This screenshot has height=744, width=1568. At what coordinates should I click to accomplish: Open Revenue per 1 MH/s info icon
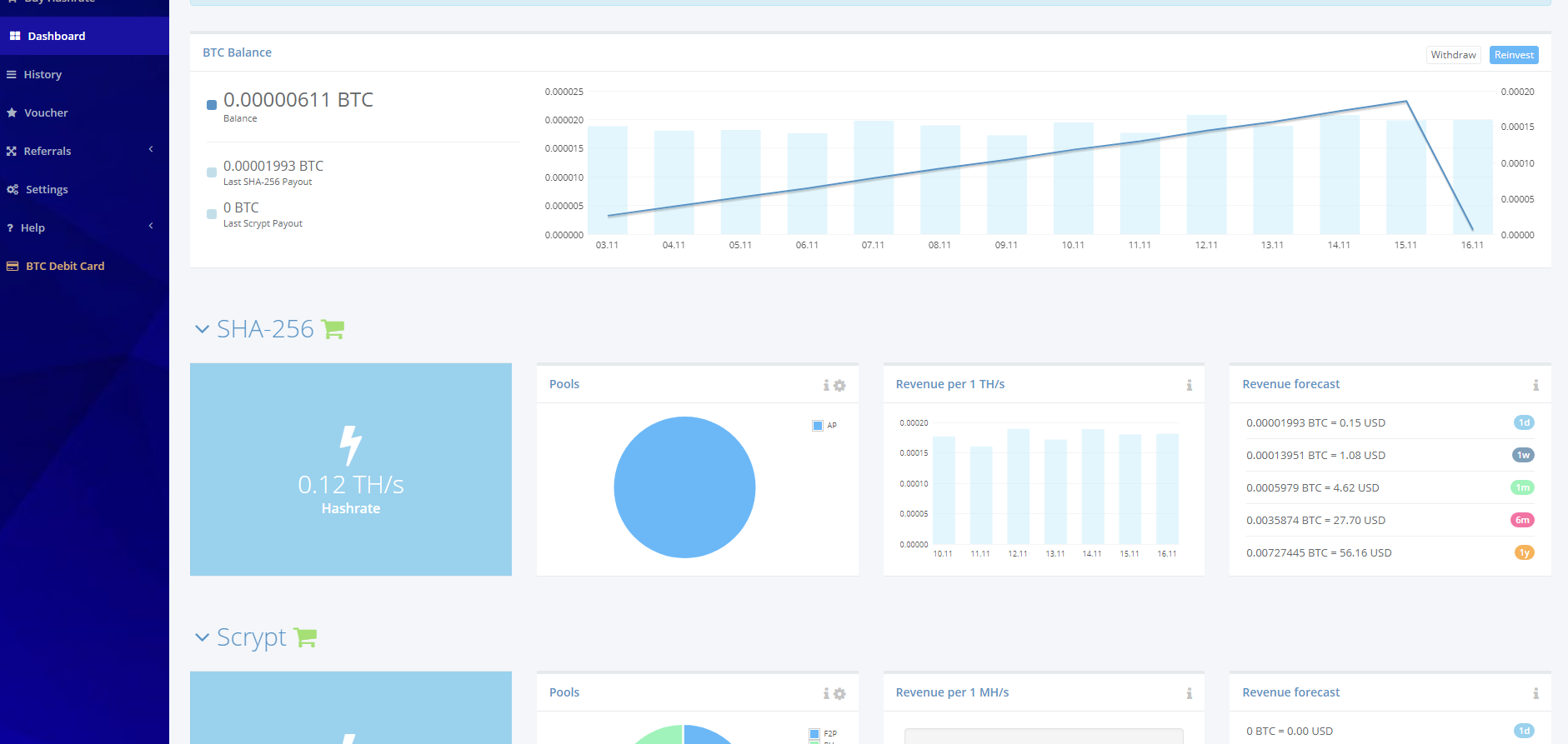tap(1190, 693)
